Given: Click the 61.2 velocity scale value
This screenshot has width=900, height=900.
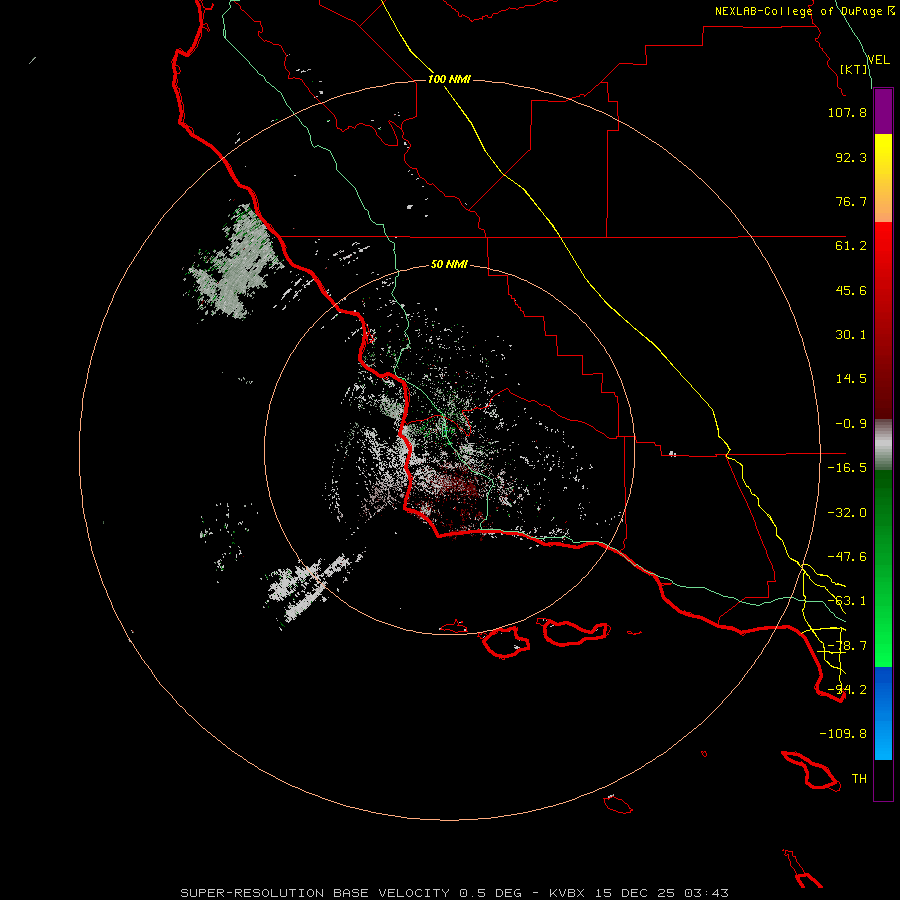Looking at the screenshot, I should click(x=851, y=246).
